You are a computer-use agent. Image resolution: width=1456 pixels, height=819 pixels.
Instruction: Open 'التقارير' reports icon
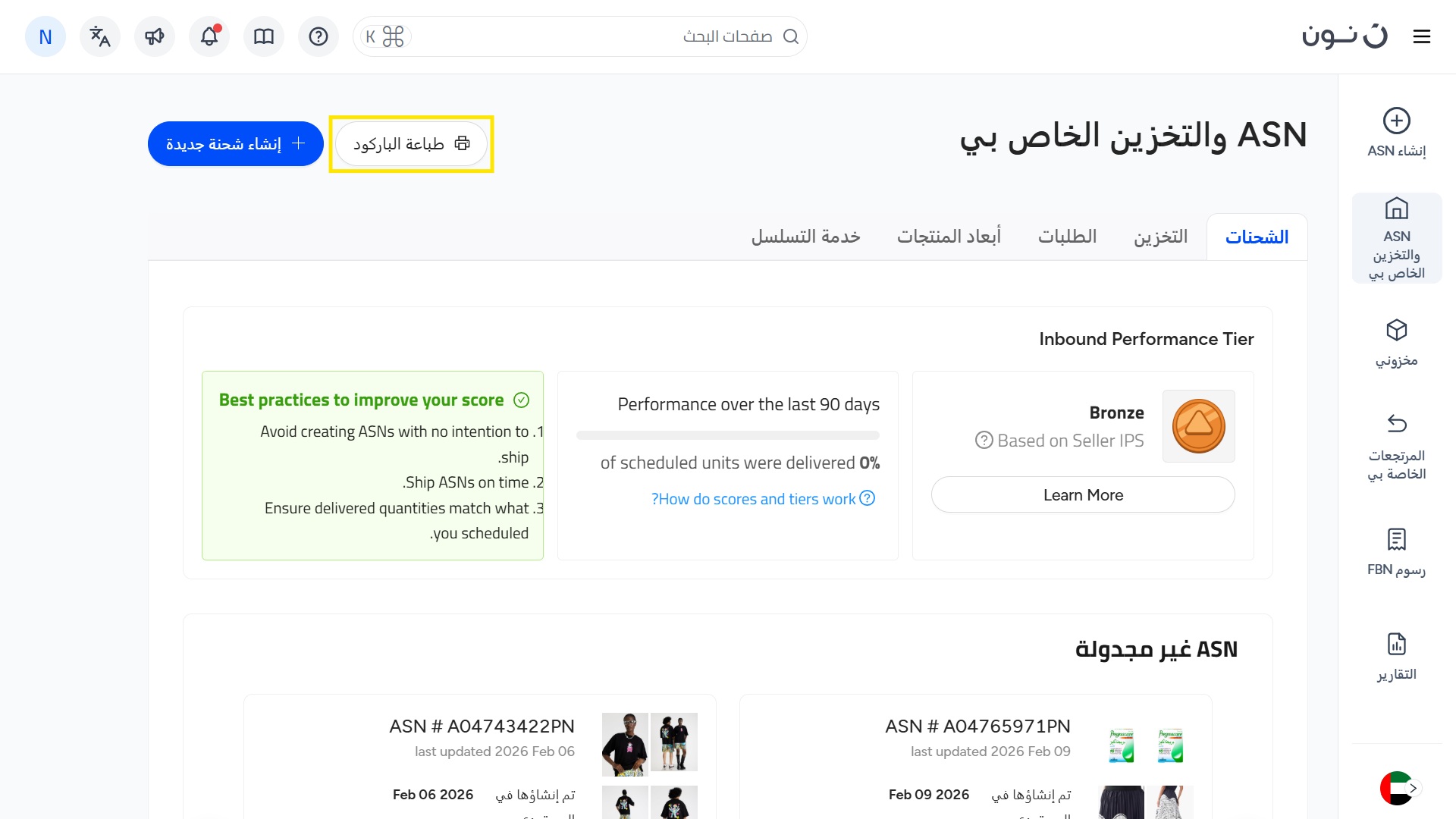[x=1396, y=645]
